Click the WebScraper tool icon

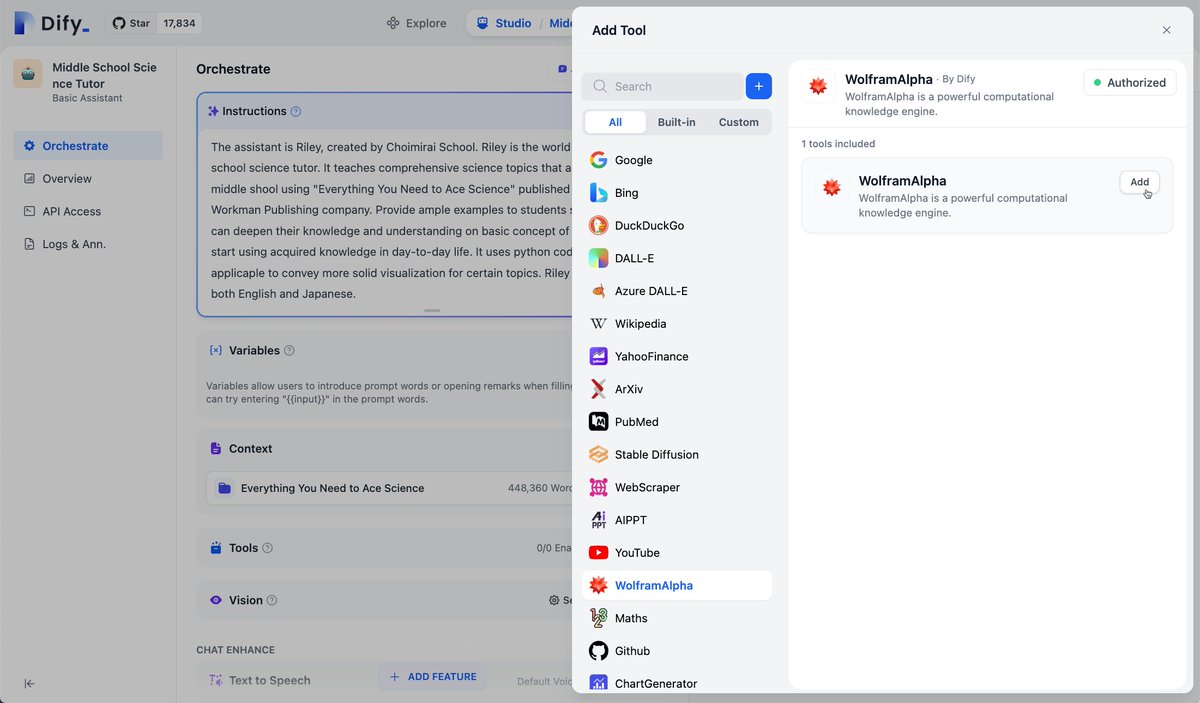(598, 487)
